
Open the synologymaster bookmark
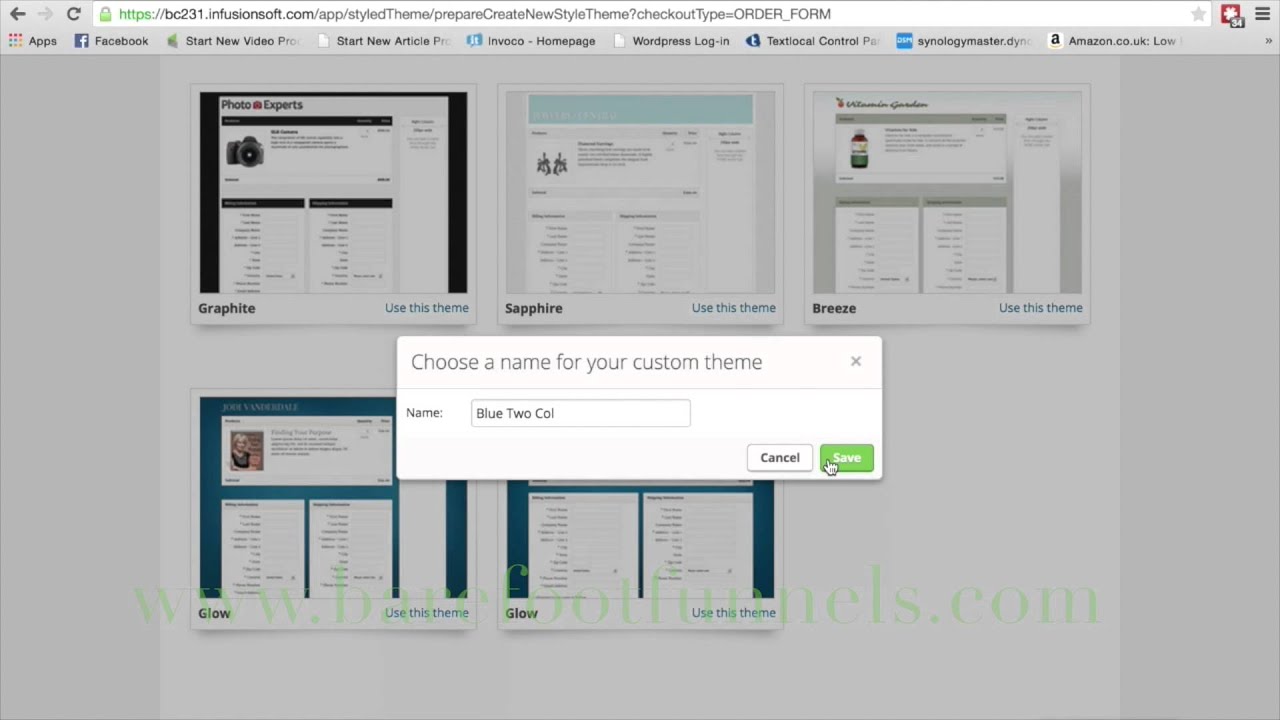coord(964,41)
